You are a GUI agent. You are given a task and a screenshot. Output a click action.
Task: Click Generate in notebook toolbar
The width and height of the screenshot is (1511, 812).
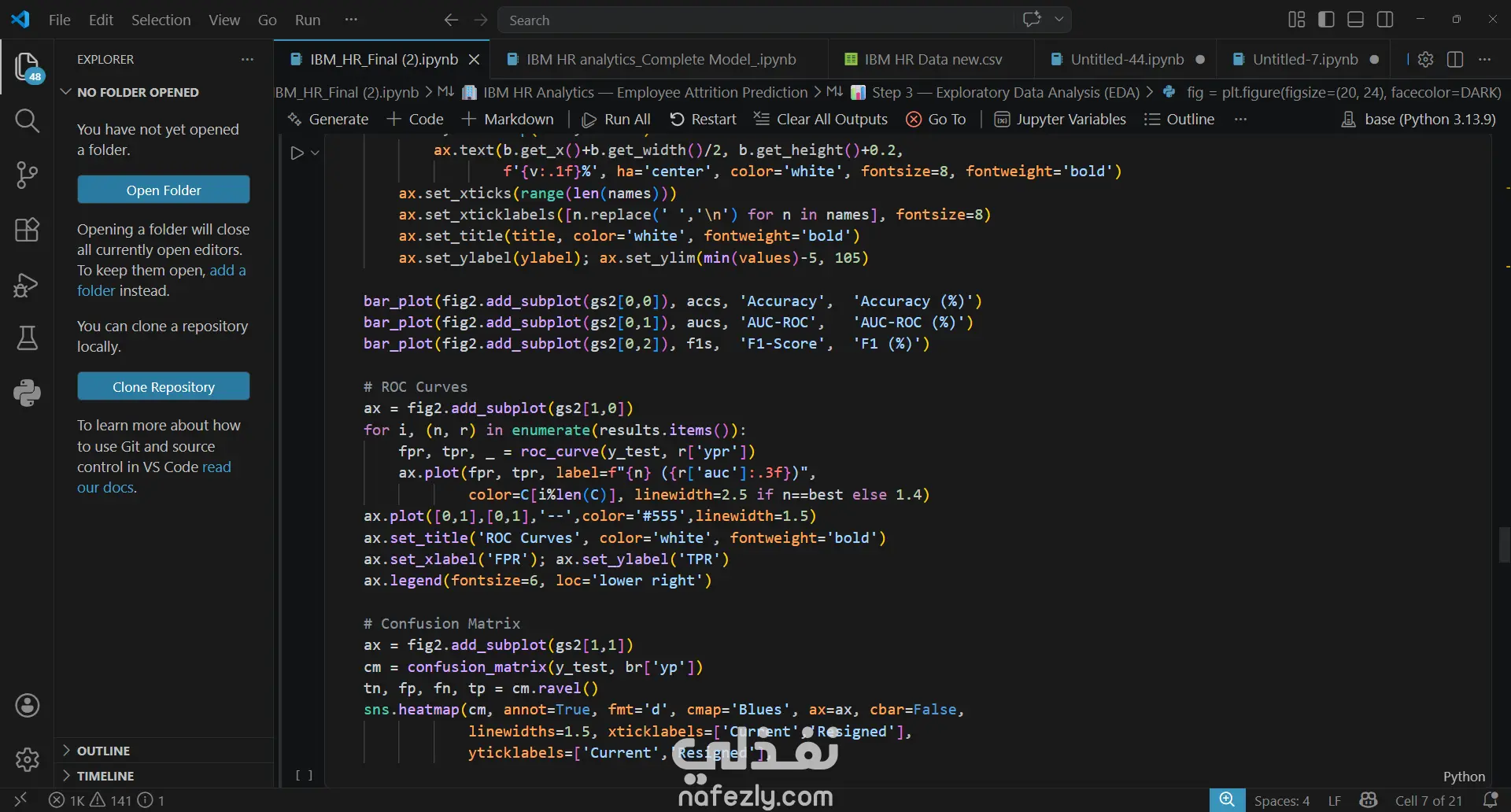point(328,119)
